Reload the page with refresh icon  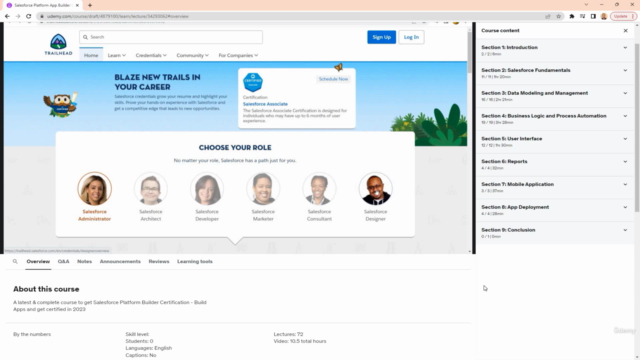point(29,16)
